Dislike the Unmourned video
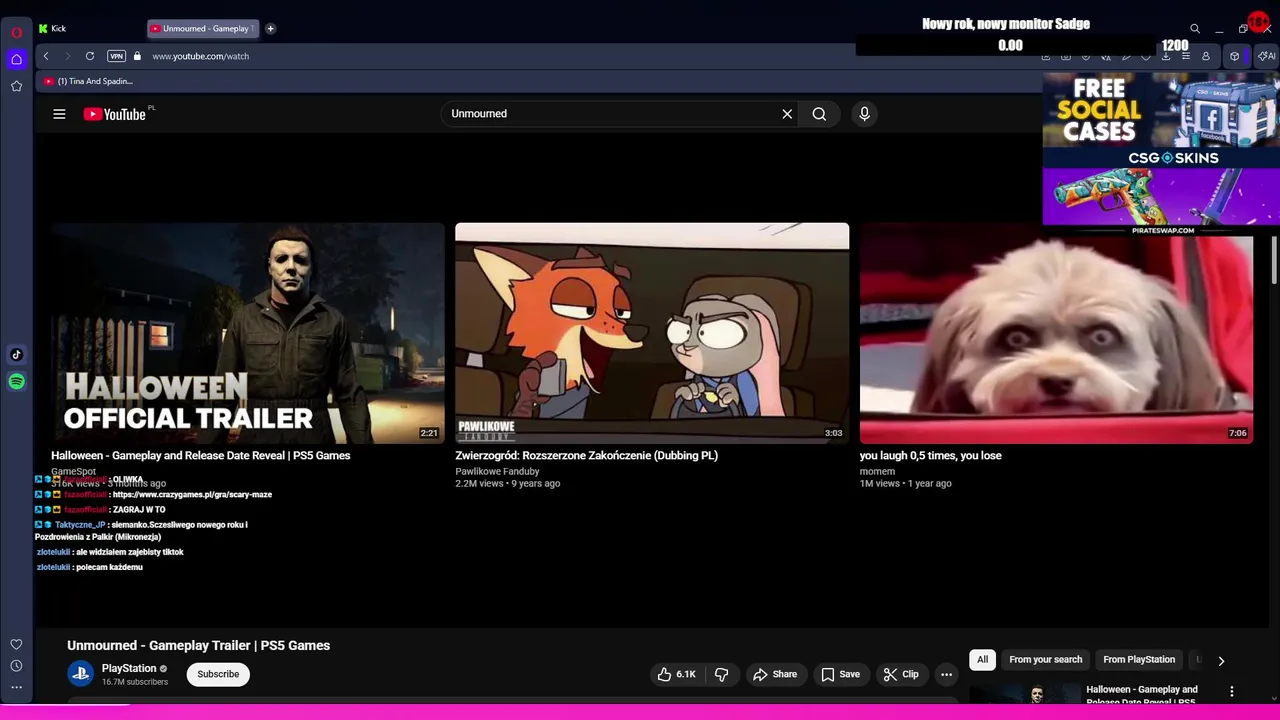Screen dimensions: 1280x720 tap(721, 674)
